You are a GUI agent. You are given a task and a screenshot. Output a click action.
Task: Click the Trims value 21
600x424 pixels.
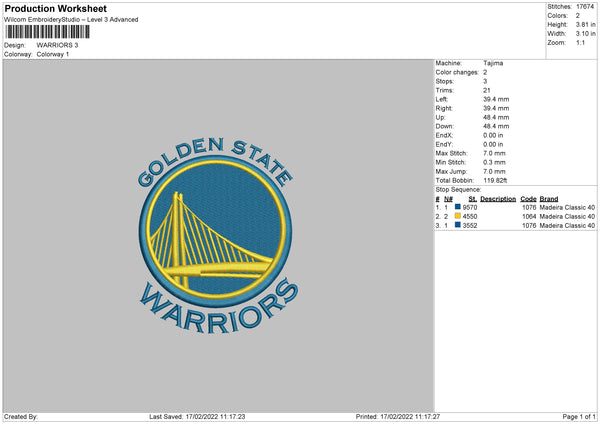(487, 91)
